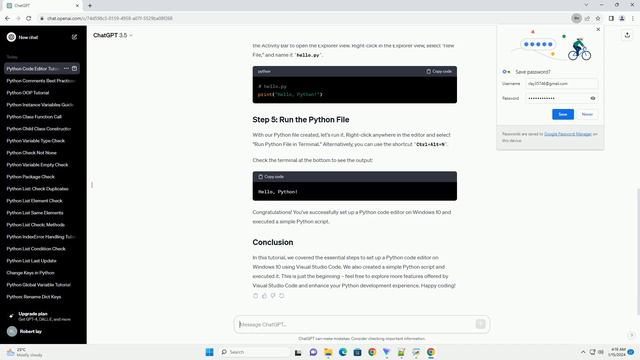Image resolution: width=640 pixels, height=360 pixels.
Task: Regenerate the response
Action: pyautogui.click(x=282, y=296)
